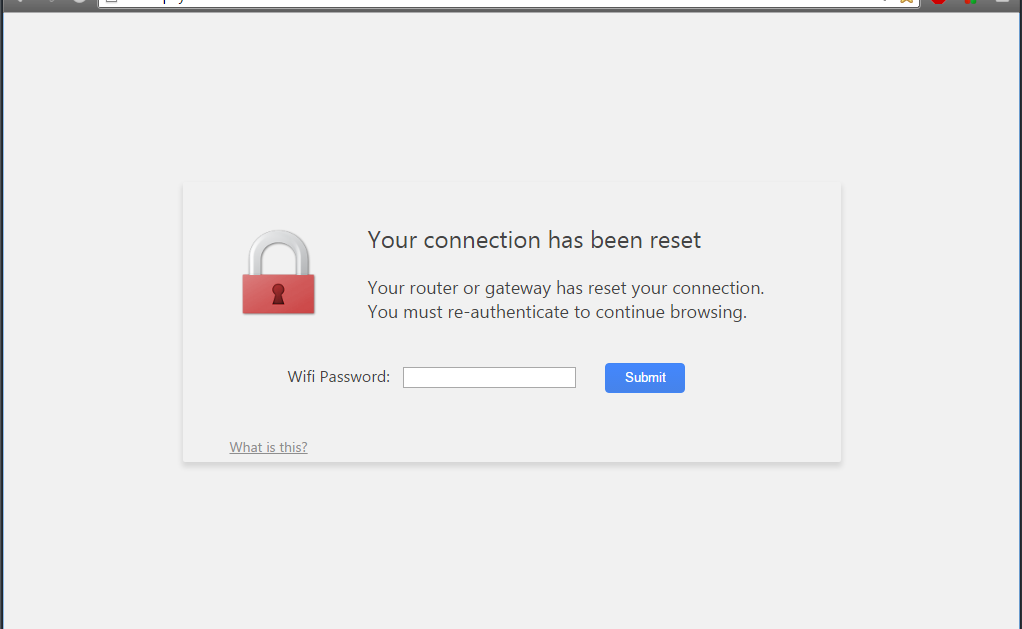Click the "You must re-authenticate" text line

557,312
